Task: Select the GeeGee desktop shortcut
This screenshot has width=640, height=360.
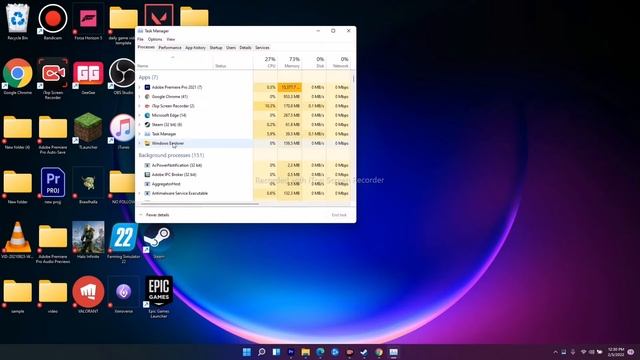Action: tap(88, 77)
